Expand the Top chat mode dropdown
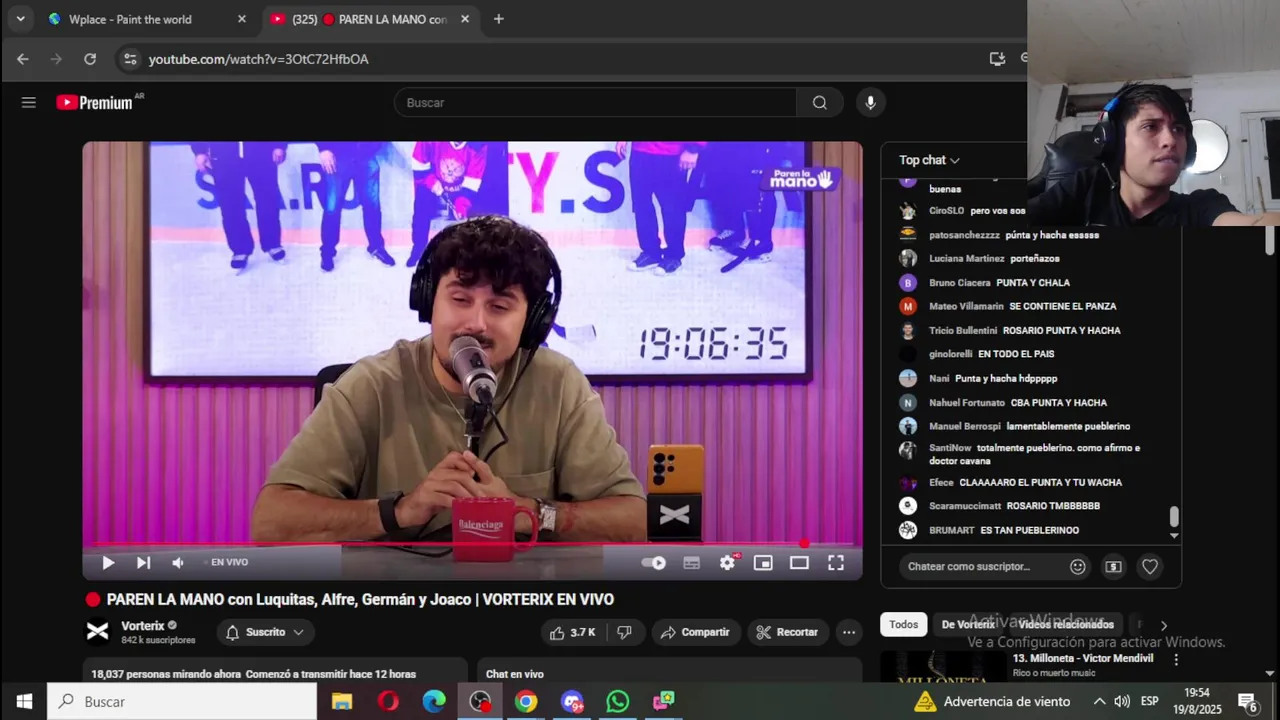The height and width of the screenshot is (720, 1280). (929, 160)
